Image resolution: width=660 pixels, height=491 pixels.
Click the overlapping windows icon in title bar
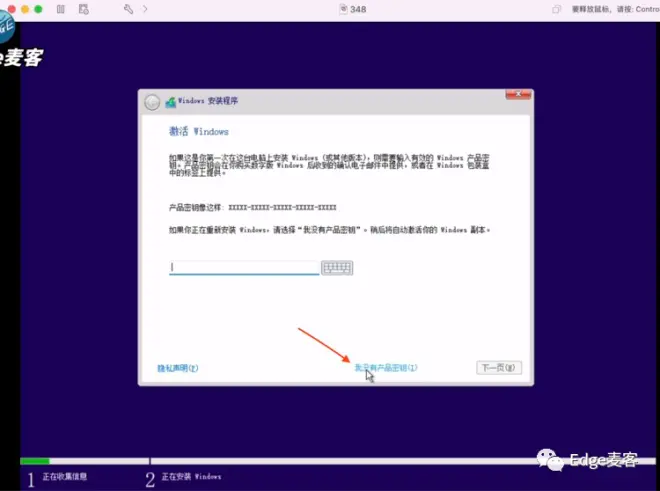click(x=556, y=9)
